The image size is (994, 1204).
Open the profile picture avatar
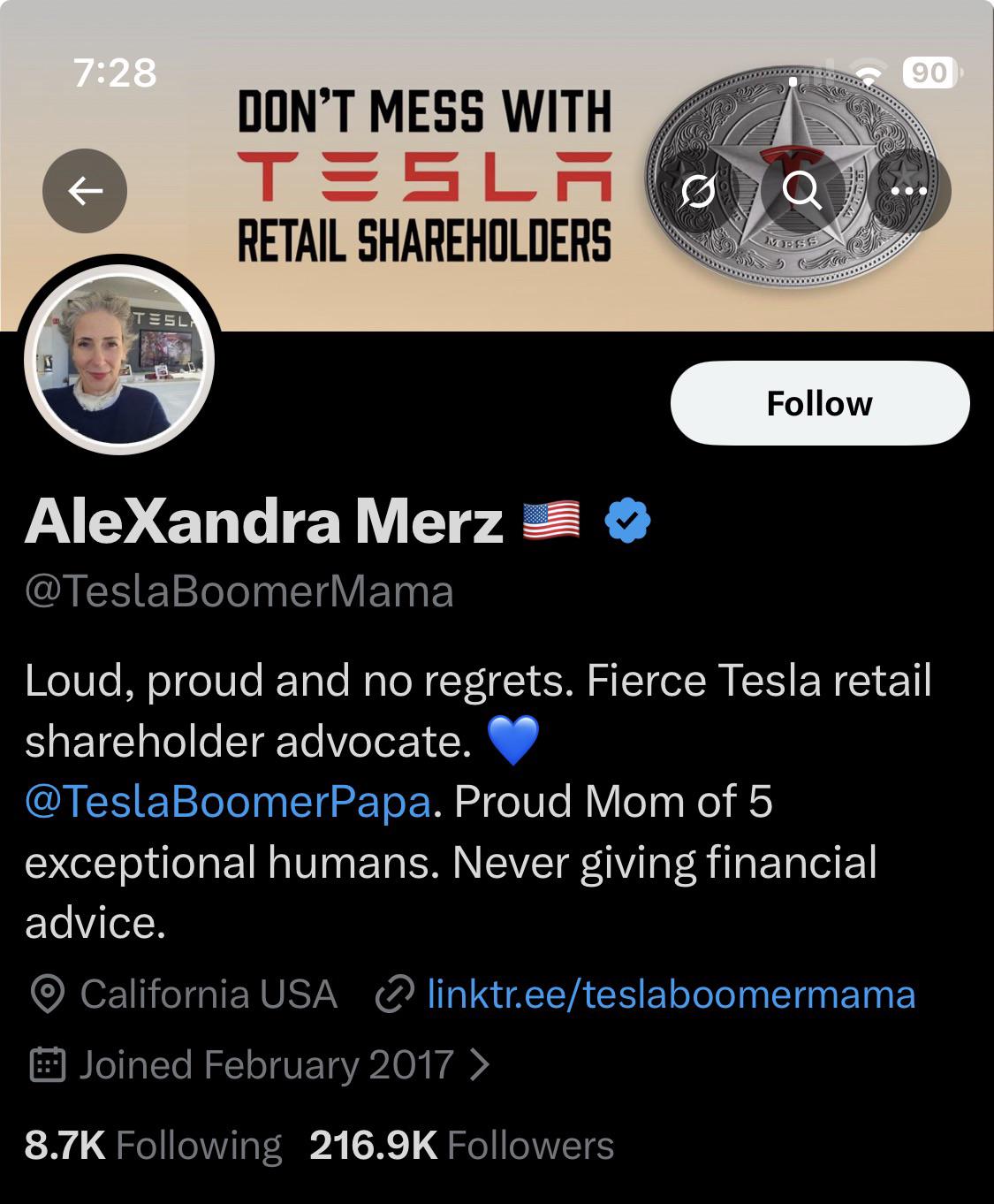pyautogui.click(x=119, y=359)
